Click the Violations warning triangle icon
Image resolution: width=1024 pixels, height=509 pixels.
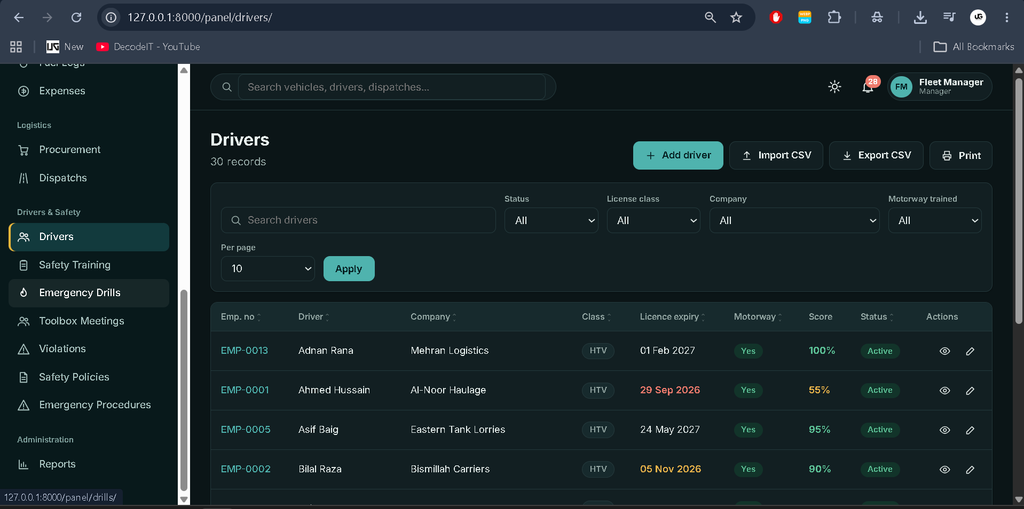tap(24, 349)
